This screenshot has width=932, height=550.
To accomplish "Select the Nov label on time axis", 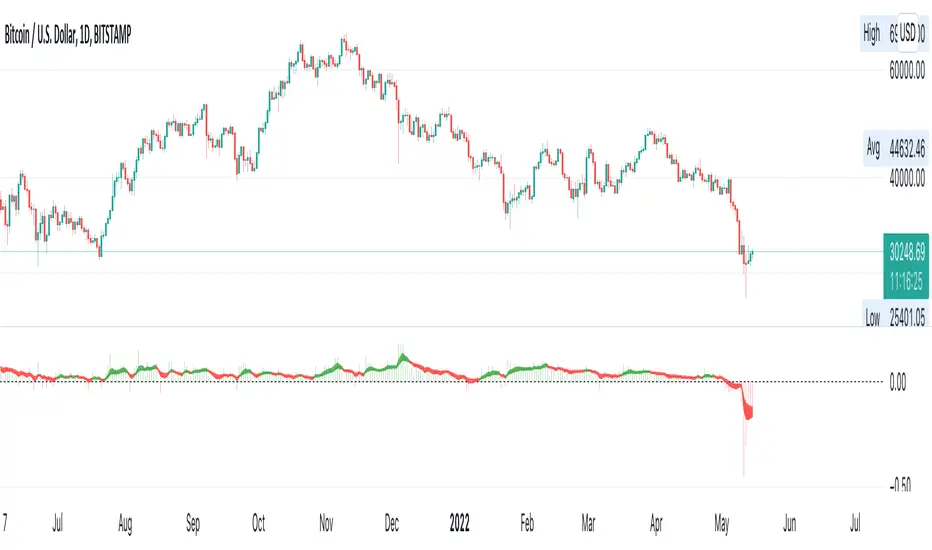I will pos(326,521).
